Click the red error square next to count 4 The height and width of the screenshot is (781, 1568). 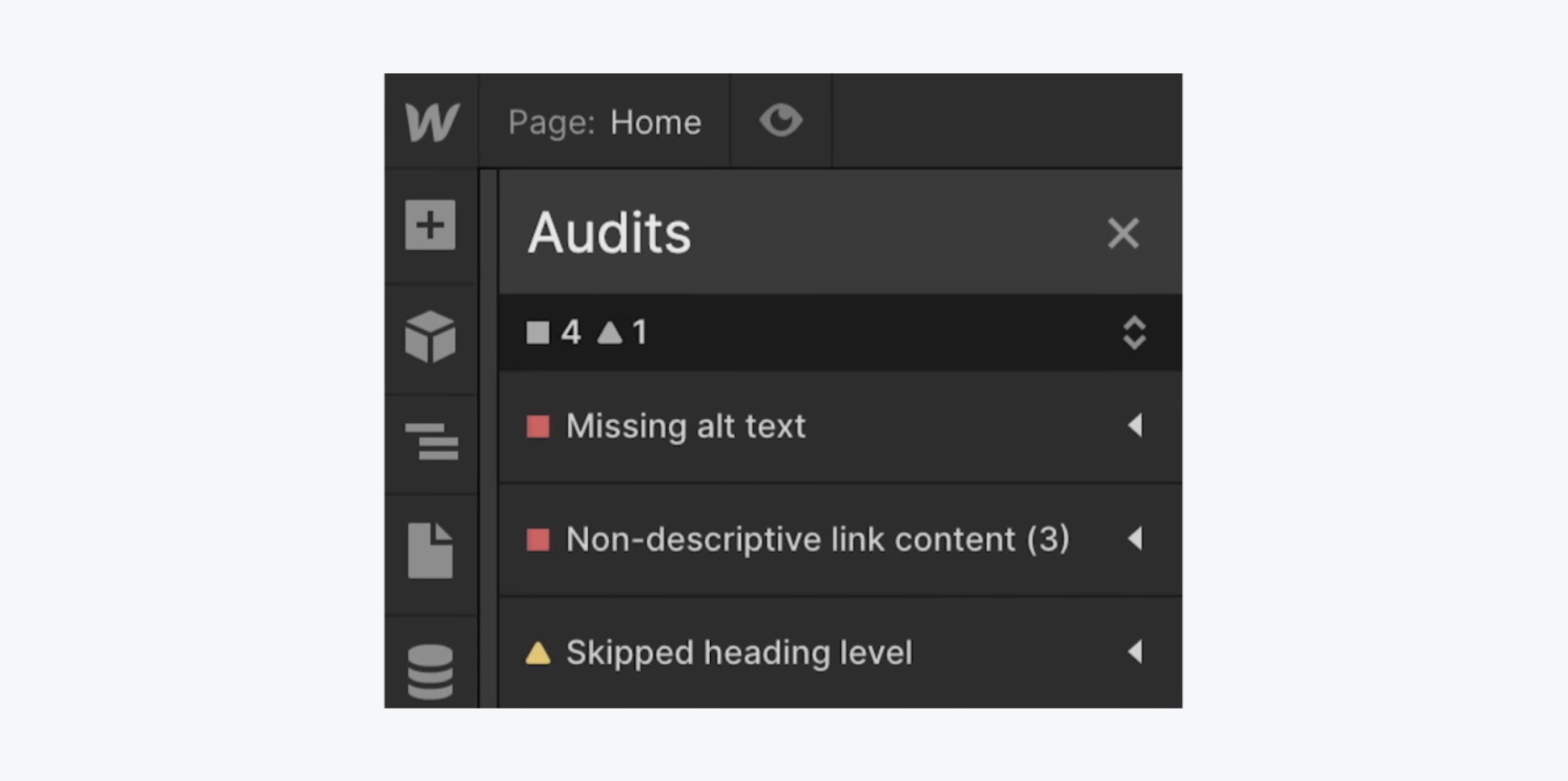click(x=538, y=332)
